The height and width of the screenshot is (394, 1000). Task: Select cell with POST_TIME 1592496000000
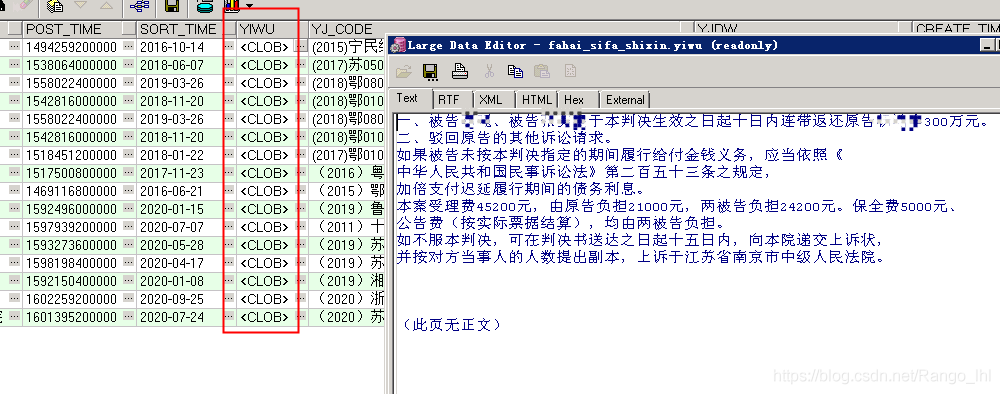(x=73, y=208)
